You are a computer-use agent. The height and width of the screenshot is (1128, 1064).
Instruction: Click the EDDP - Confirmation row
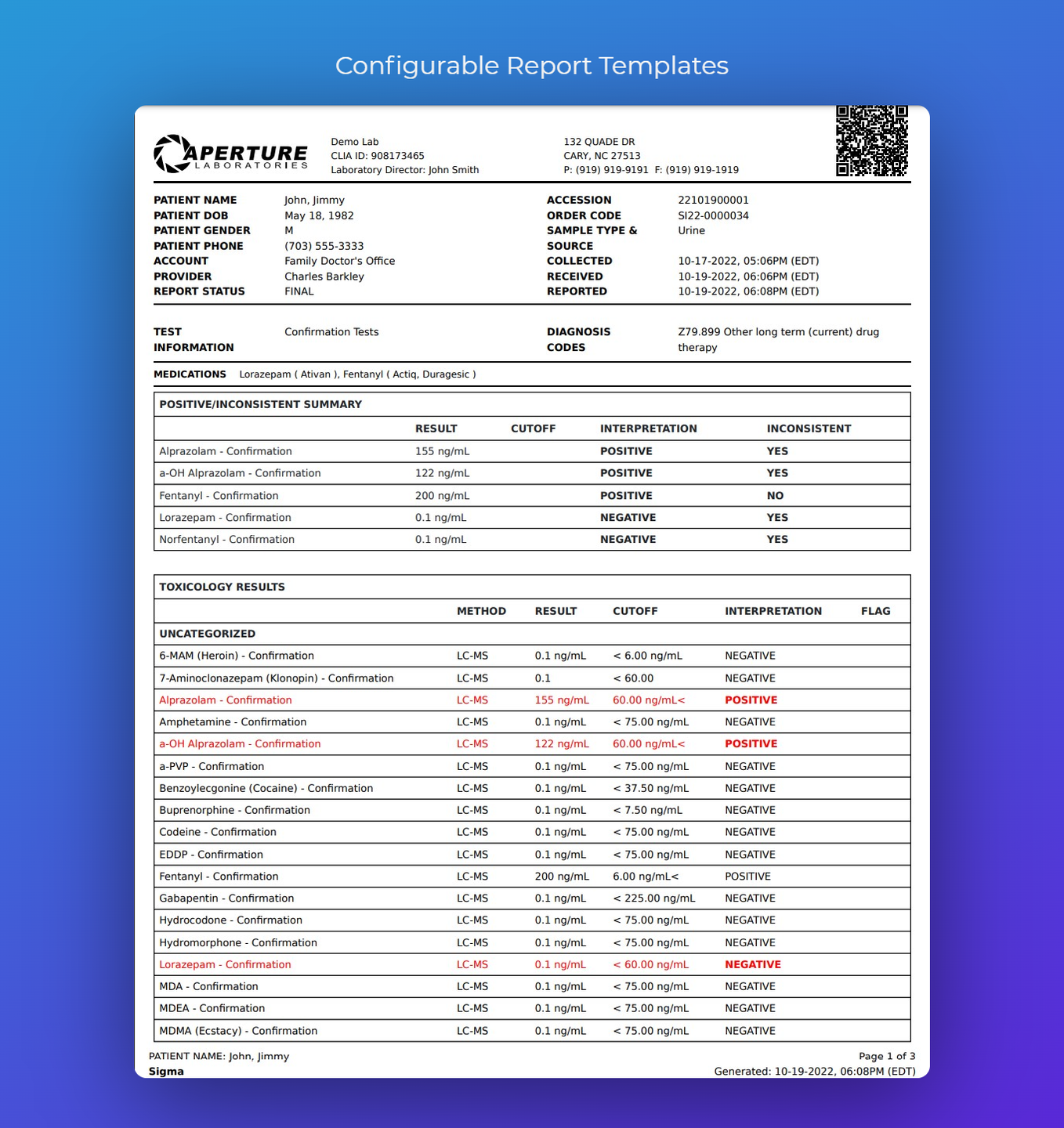(532, 855)
